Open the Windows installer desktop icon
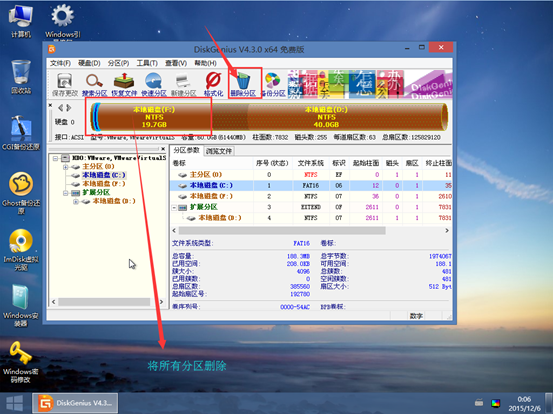This screenshot has width=553, height=414. click(21, 305)
